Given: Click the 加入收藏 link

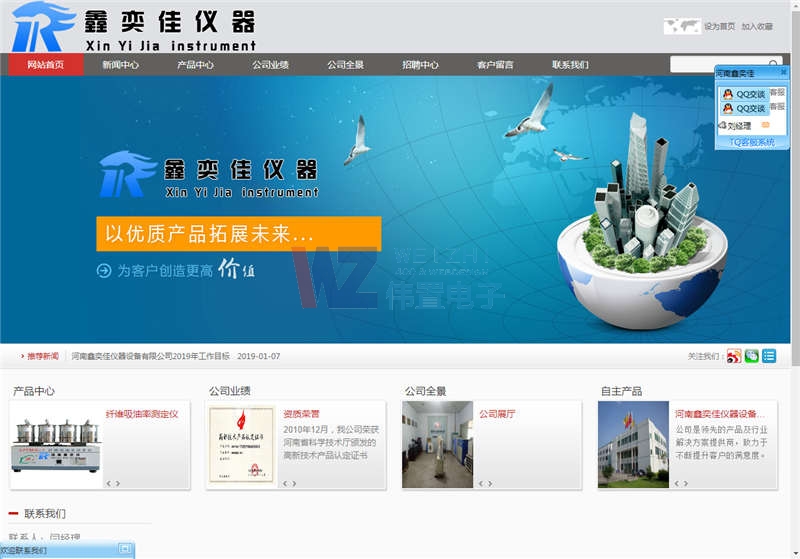Looking at the screenshot, I should [x=757, y=27].
